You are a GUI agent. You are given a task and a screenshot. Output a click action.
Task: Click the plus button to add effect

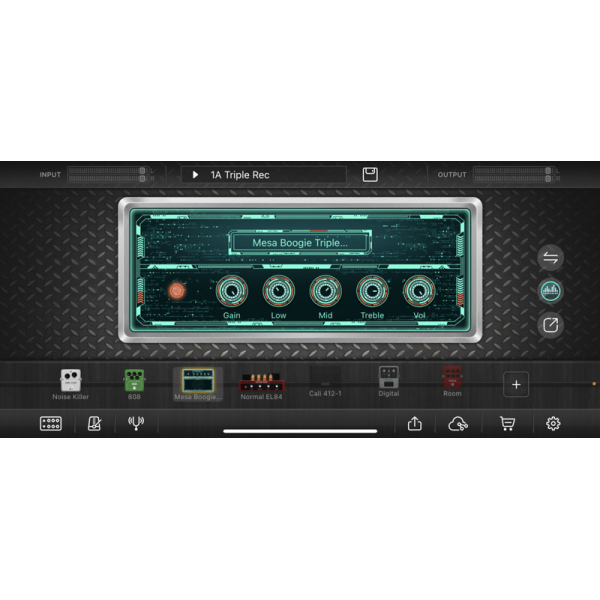click(x=516, y=384)
